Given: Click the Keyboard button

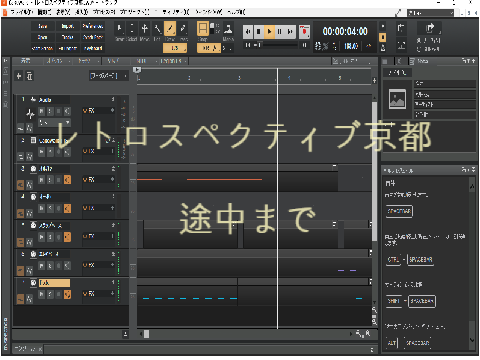Looking at the screenshot, I should tap(93, 48).
